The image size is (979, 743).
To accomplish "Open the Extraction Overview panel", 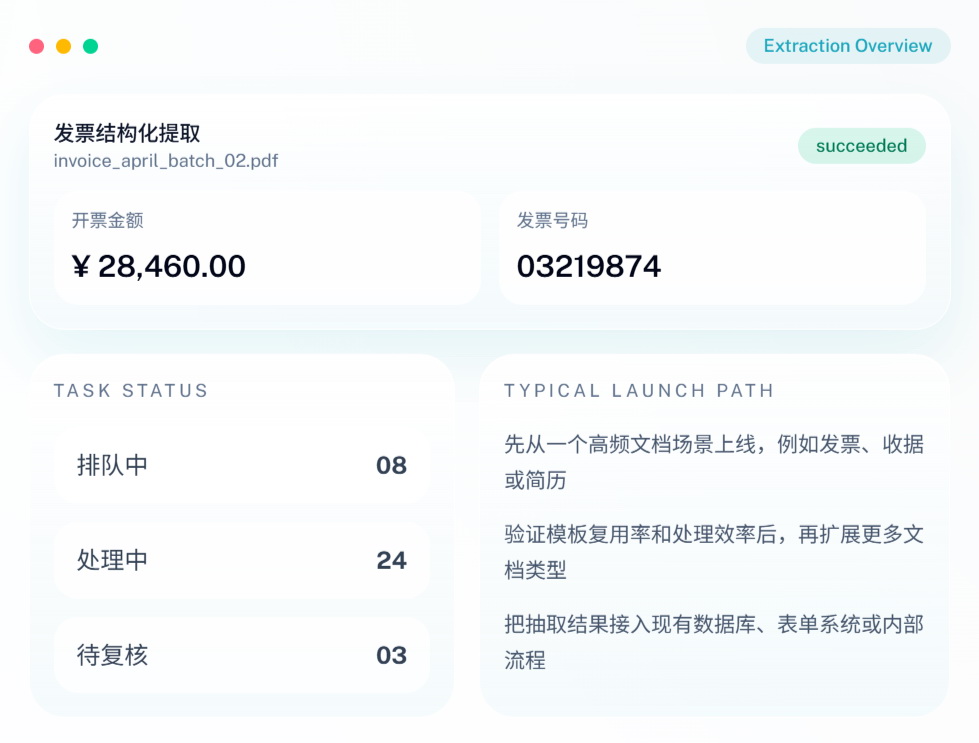I will coord(848,46).
